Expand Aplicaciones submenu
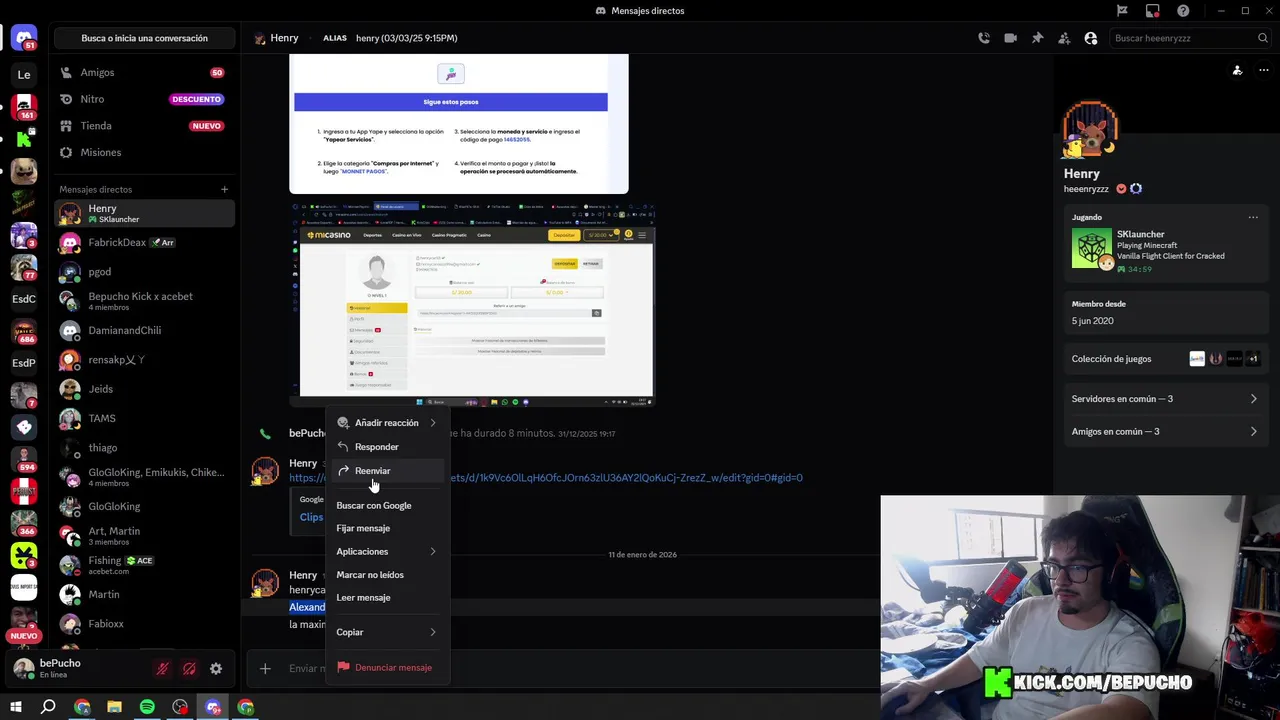Screen dimensions: 1280x720 tap(387, 552)
